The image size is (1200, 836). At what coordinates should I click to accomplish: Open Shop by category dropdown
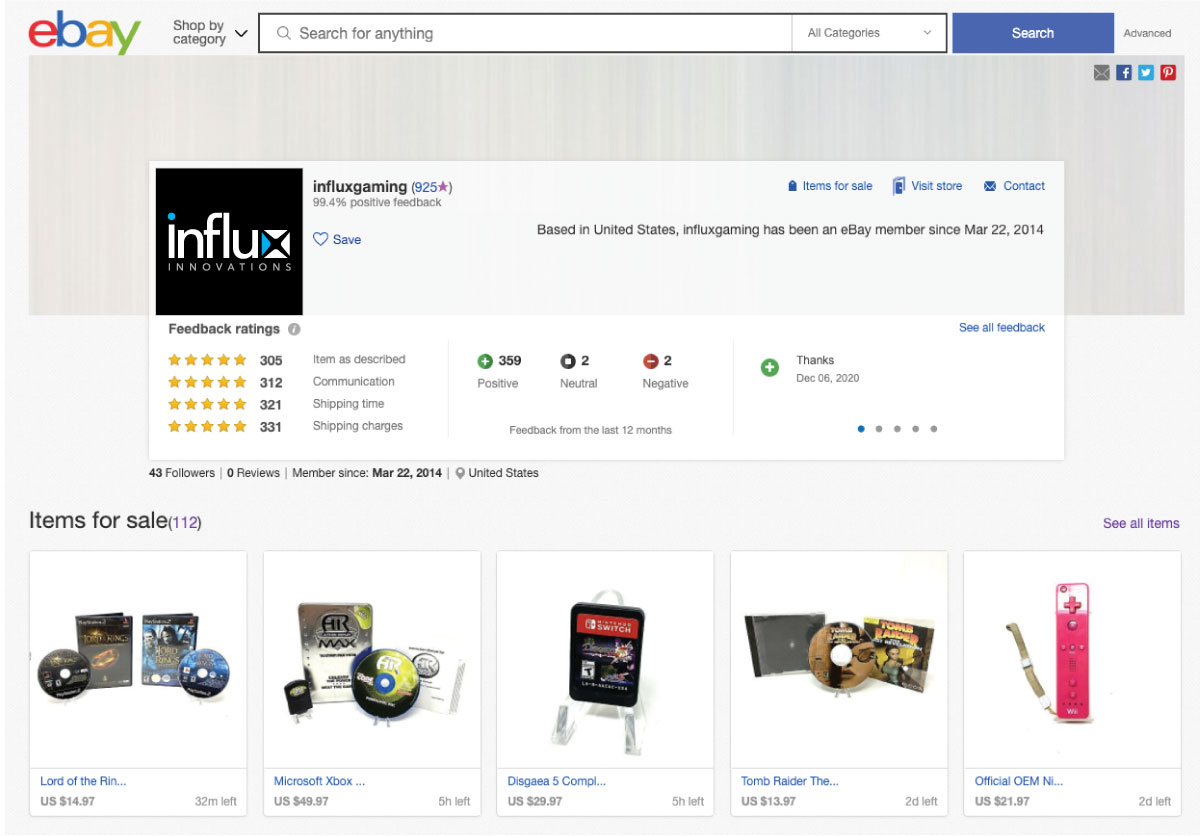tap(209, 33)
